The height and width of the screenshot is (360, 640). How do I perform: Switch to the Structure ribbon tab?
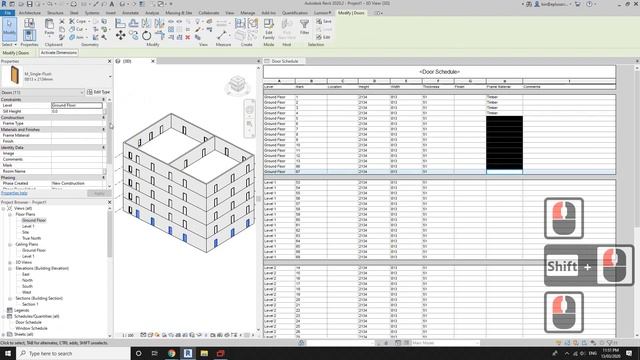click(x=55, y=13)
